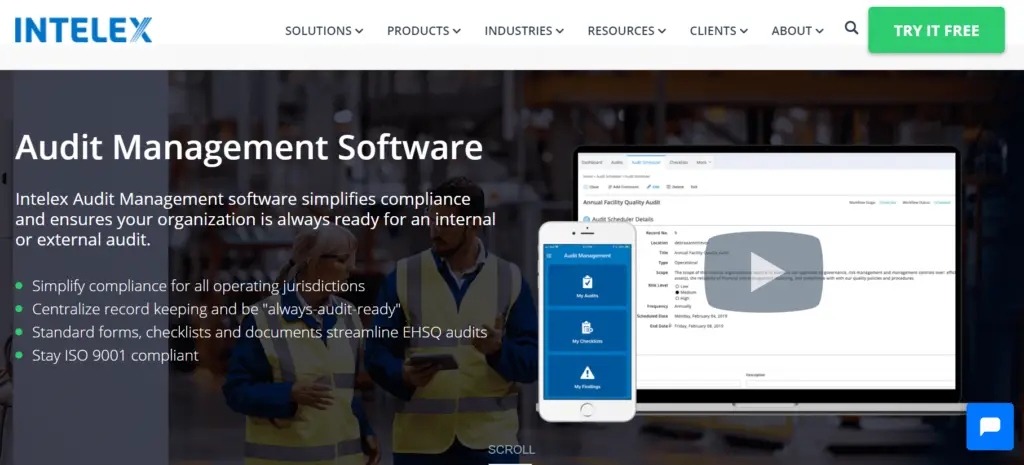Viewport: 1024px width, 465px height.
Task: Select the High risk level radio
Action: 677,298
